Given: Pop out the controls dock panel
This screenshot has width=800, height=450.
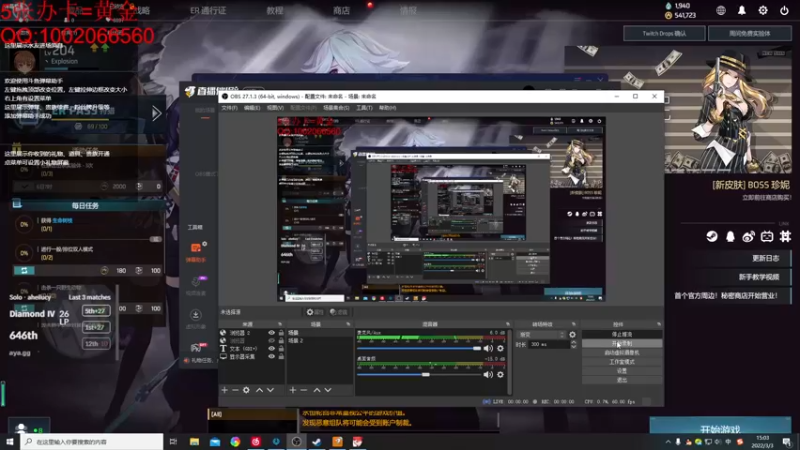Looking at the screenshot, I should 659,324.
